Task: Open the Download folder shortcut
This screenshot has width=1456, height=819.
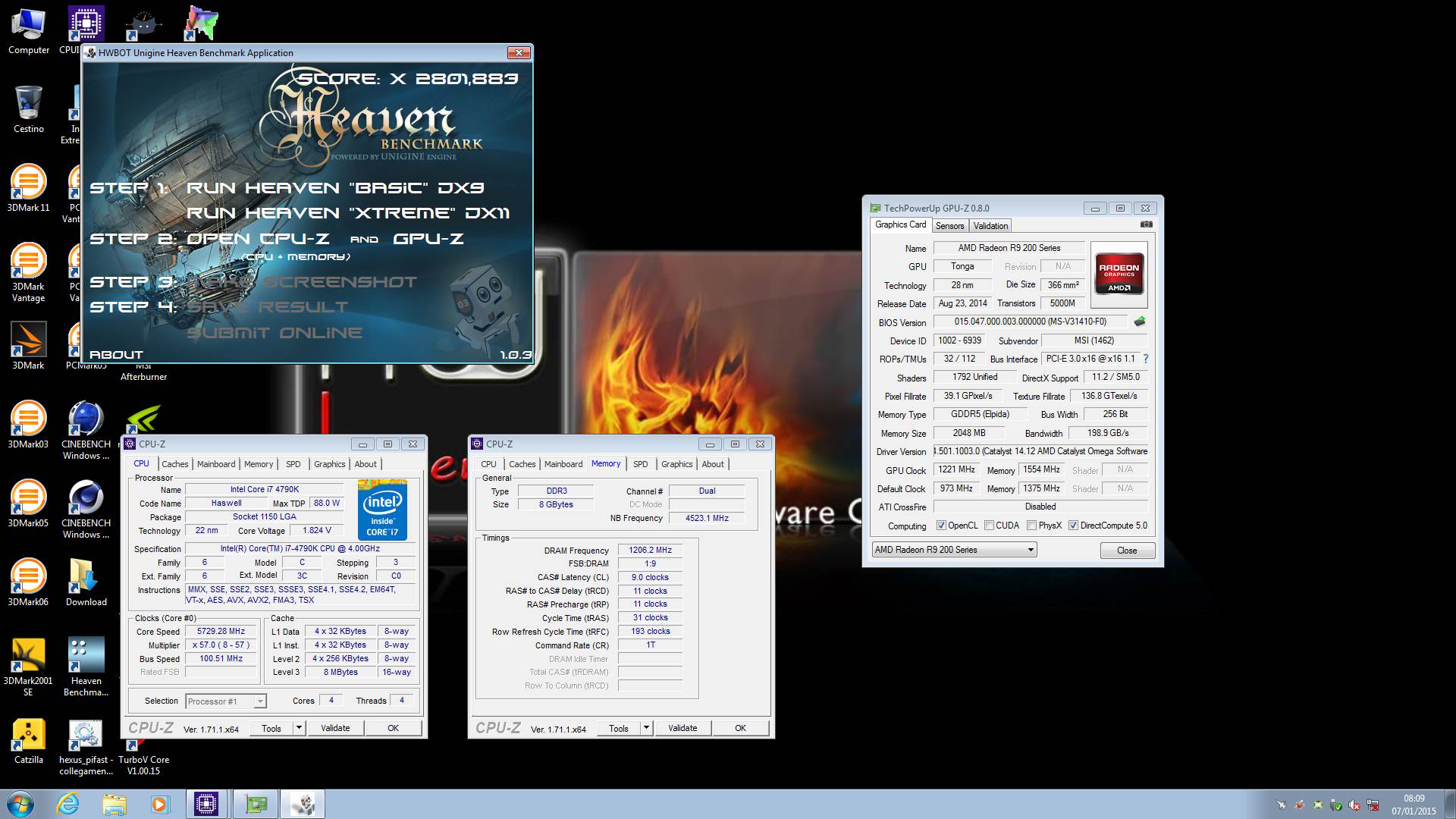Action: [x=86, y=582]
